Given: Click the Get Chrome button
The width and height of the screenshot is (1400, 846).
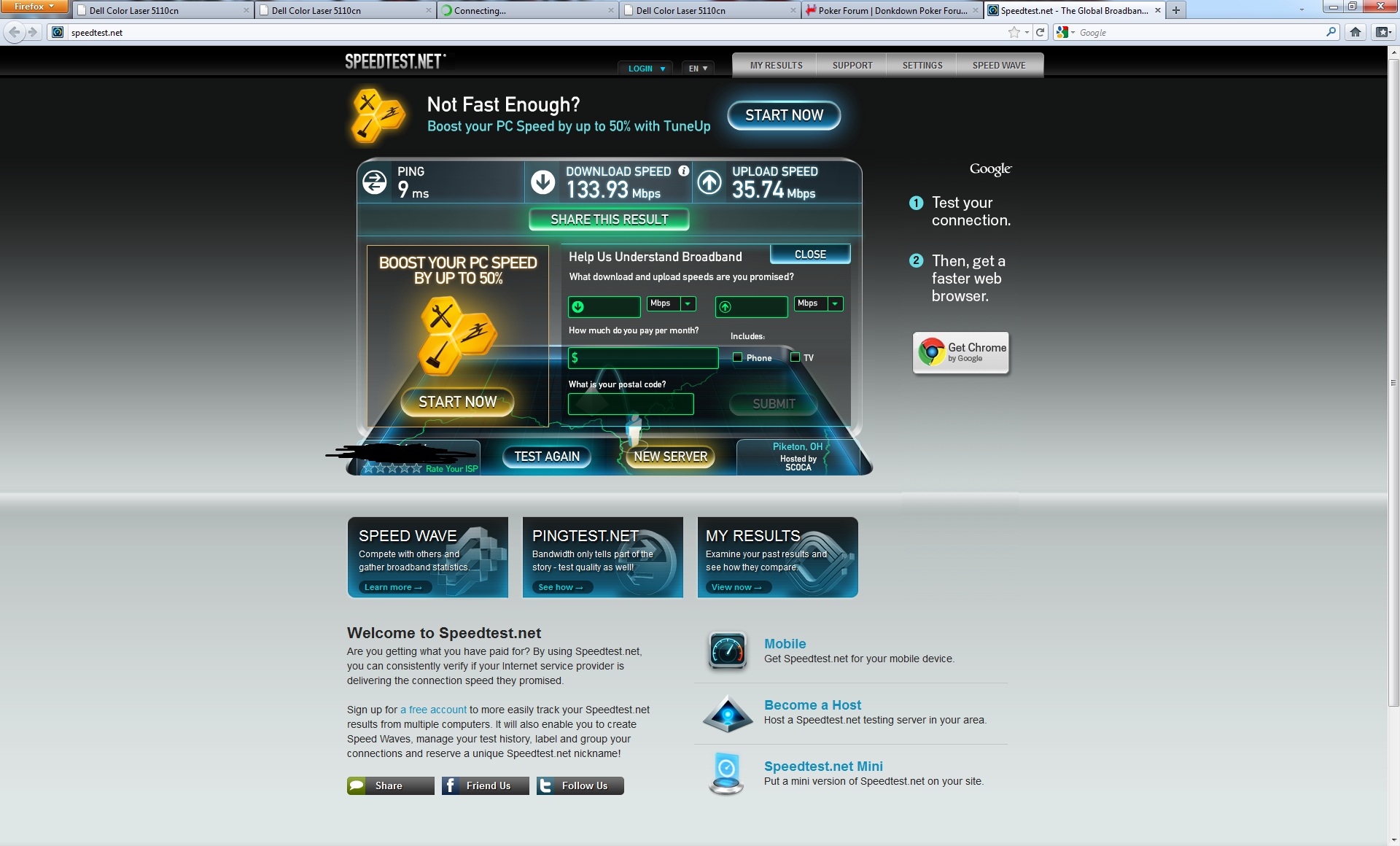Looking at the screenshot, I should (961, 352).
